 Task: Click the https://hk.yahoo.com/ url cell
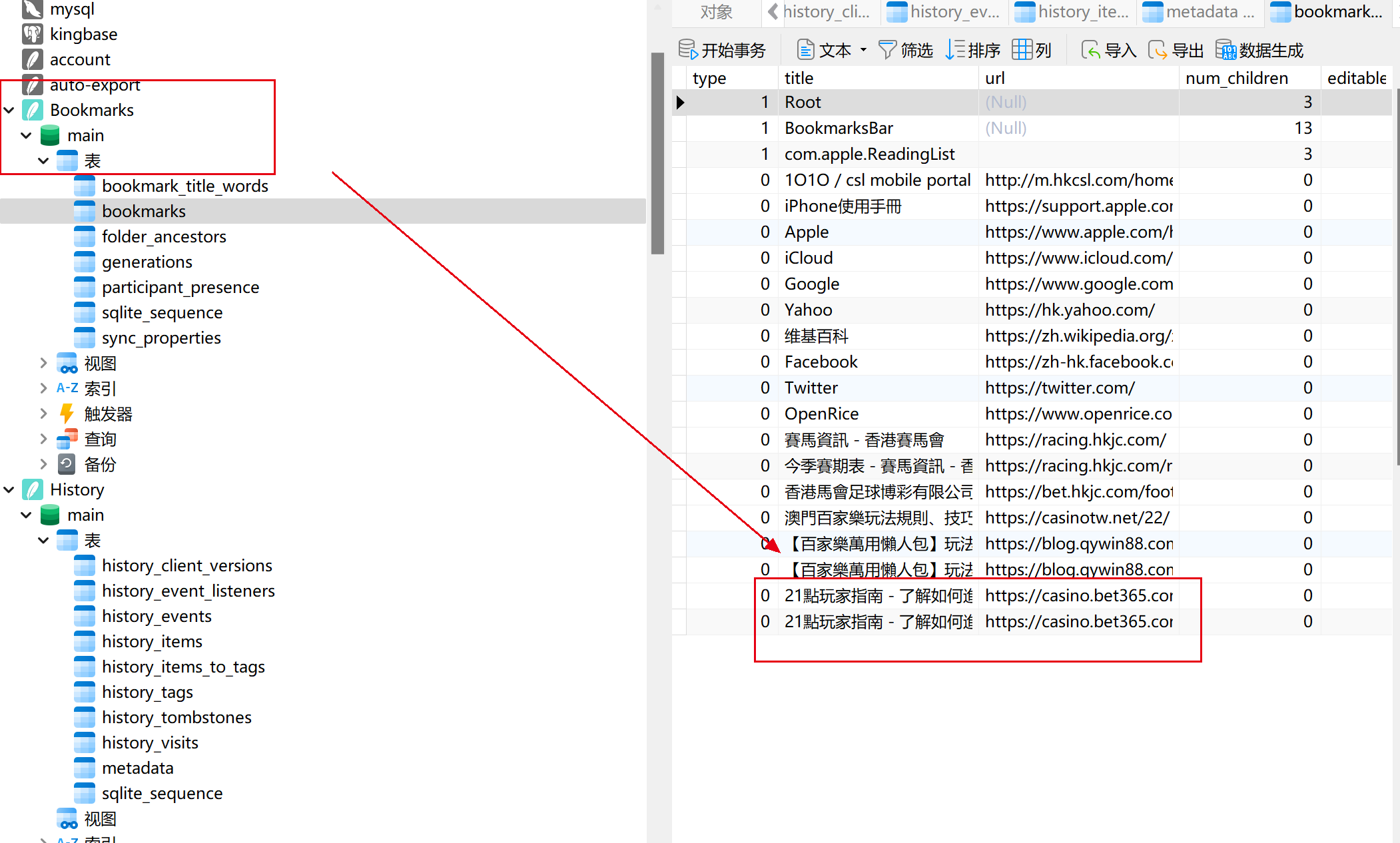tap(1079, 310)
